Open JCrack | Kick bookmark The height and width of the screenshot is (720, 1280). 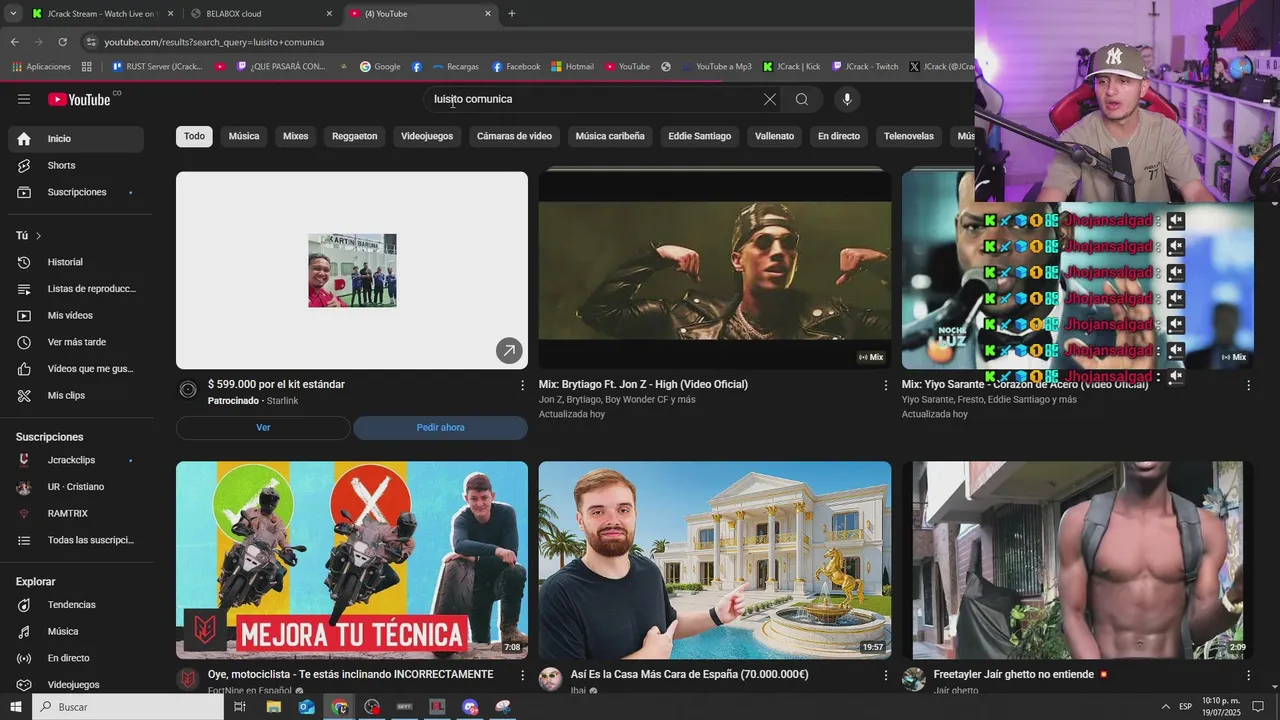791,67
